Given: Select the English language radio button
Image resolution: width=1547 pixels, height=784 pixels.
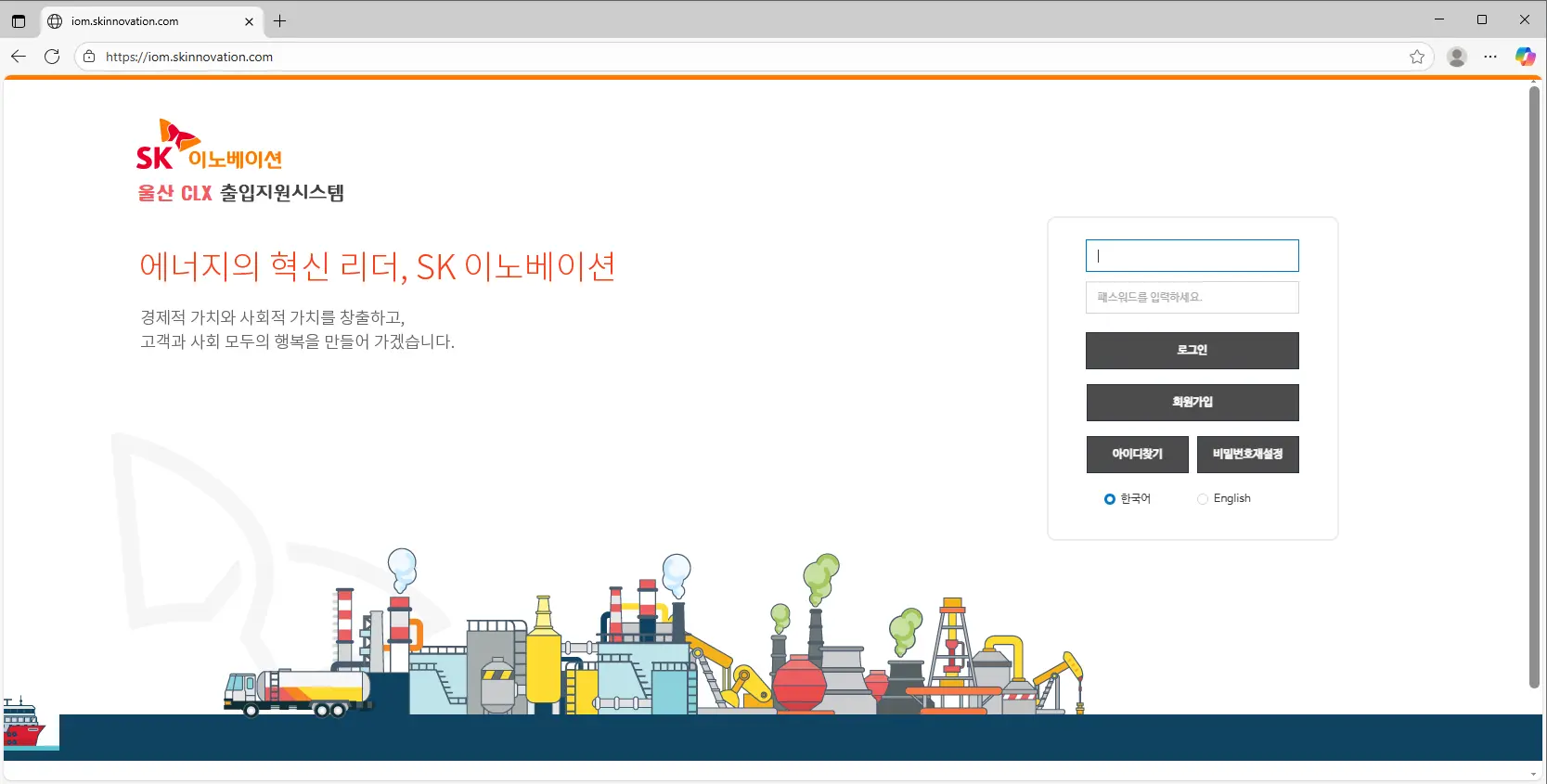Looking at the screenshot, I should point(1203,499).
